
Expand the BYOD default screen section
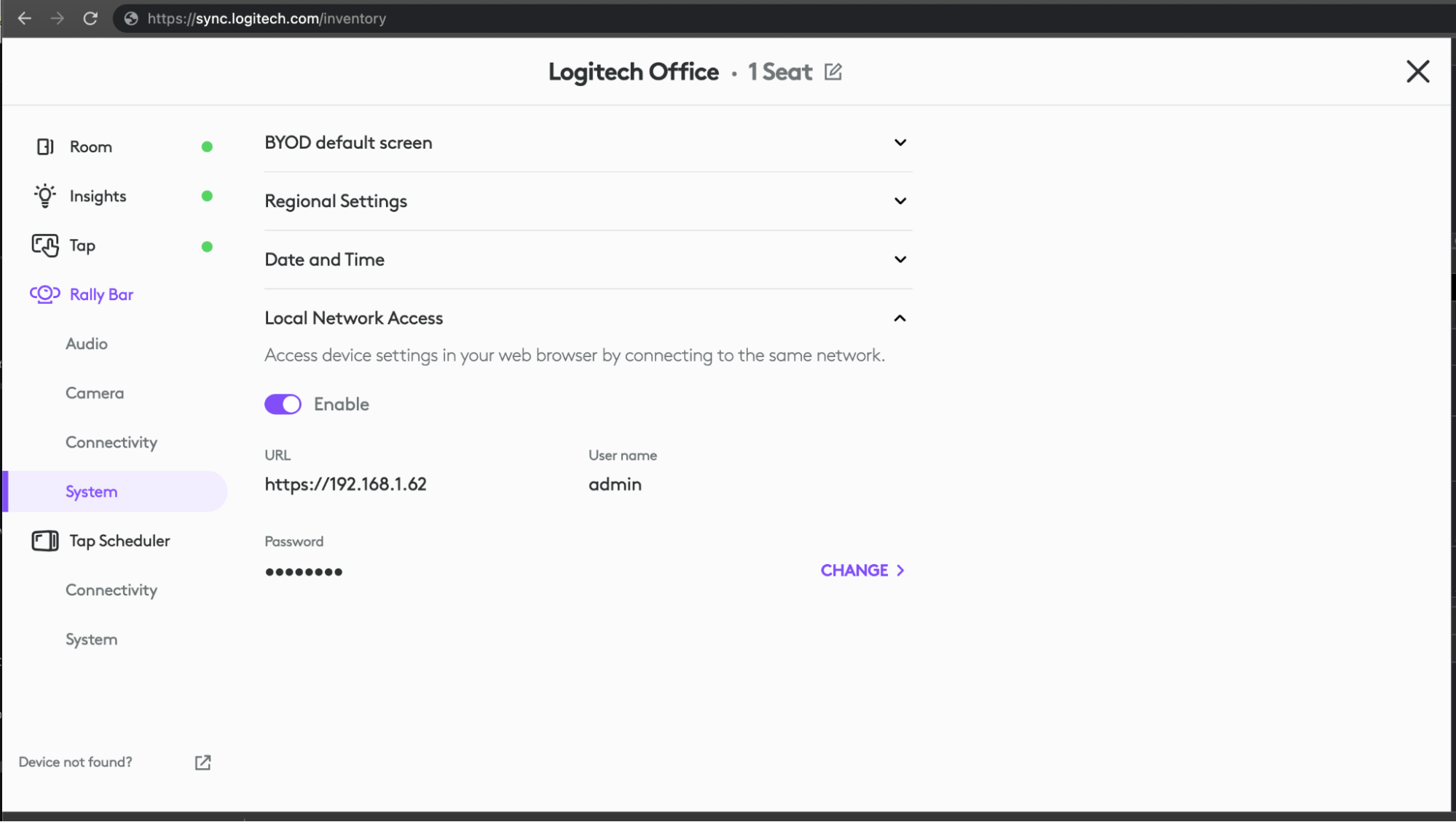pyautogui.click(x=900, y=143)
